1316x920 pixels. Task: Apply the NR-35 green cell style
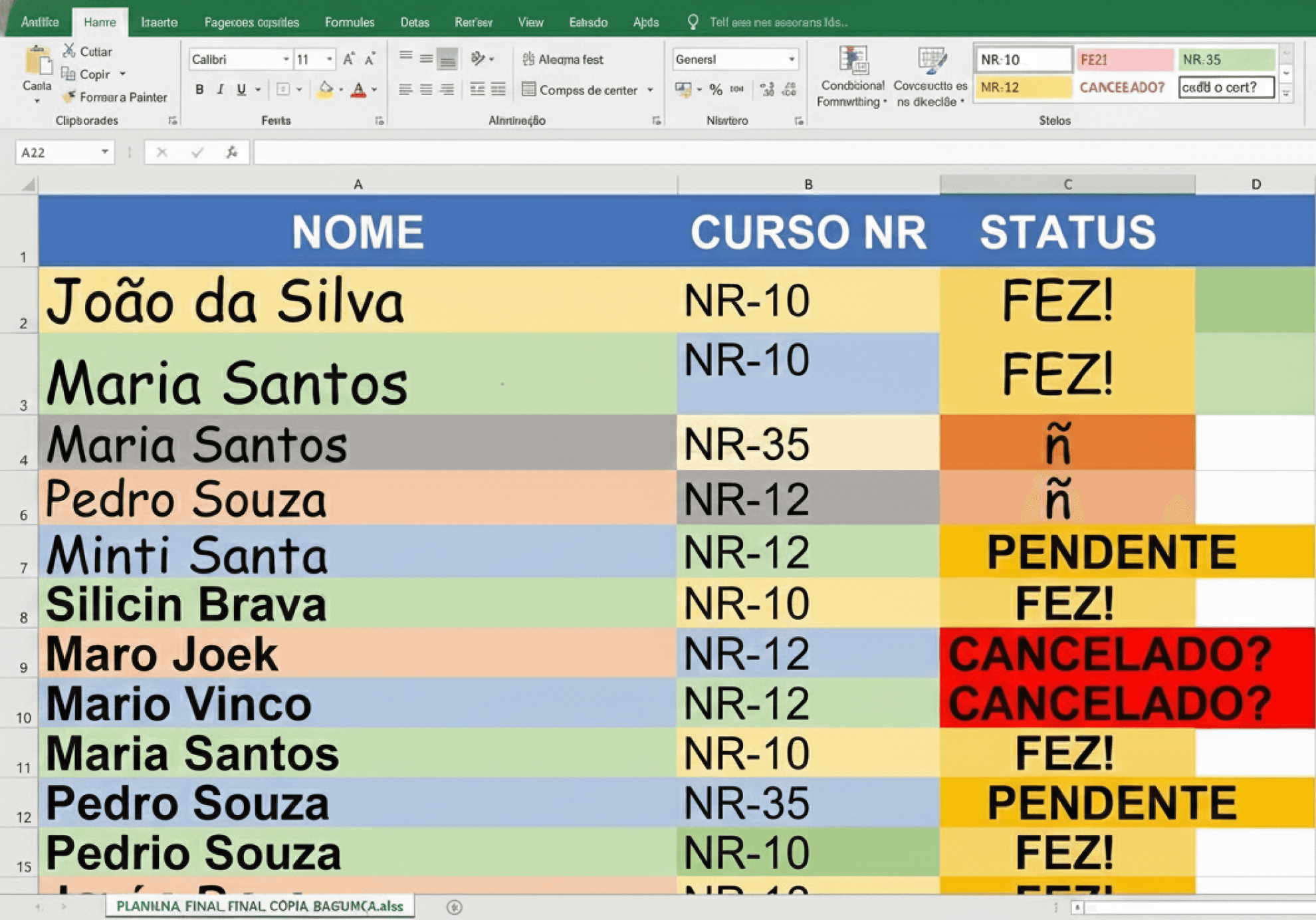pyautogui.click(x=1225, y=59)
